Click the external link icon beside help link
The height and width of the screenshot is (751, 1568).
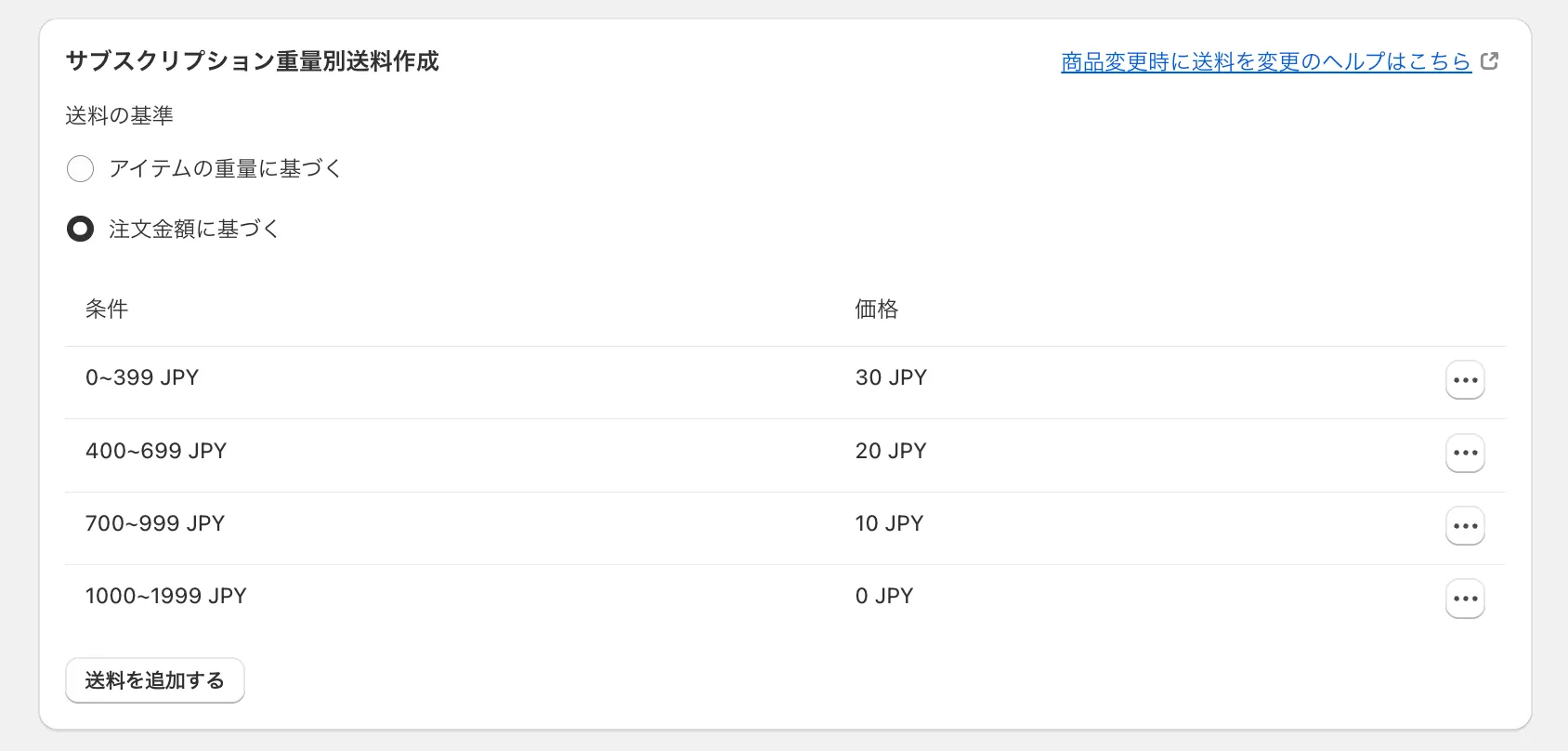[x=1490, y=61]
